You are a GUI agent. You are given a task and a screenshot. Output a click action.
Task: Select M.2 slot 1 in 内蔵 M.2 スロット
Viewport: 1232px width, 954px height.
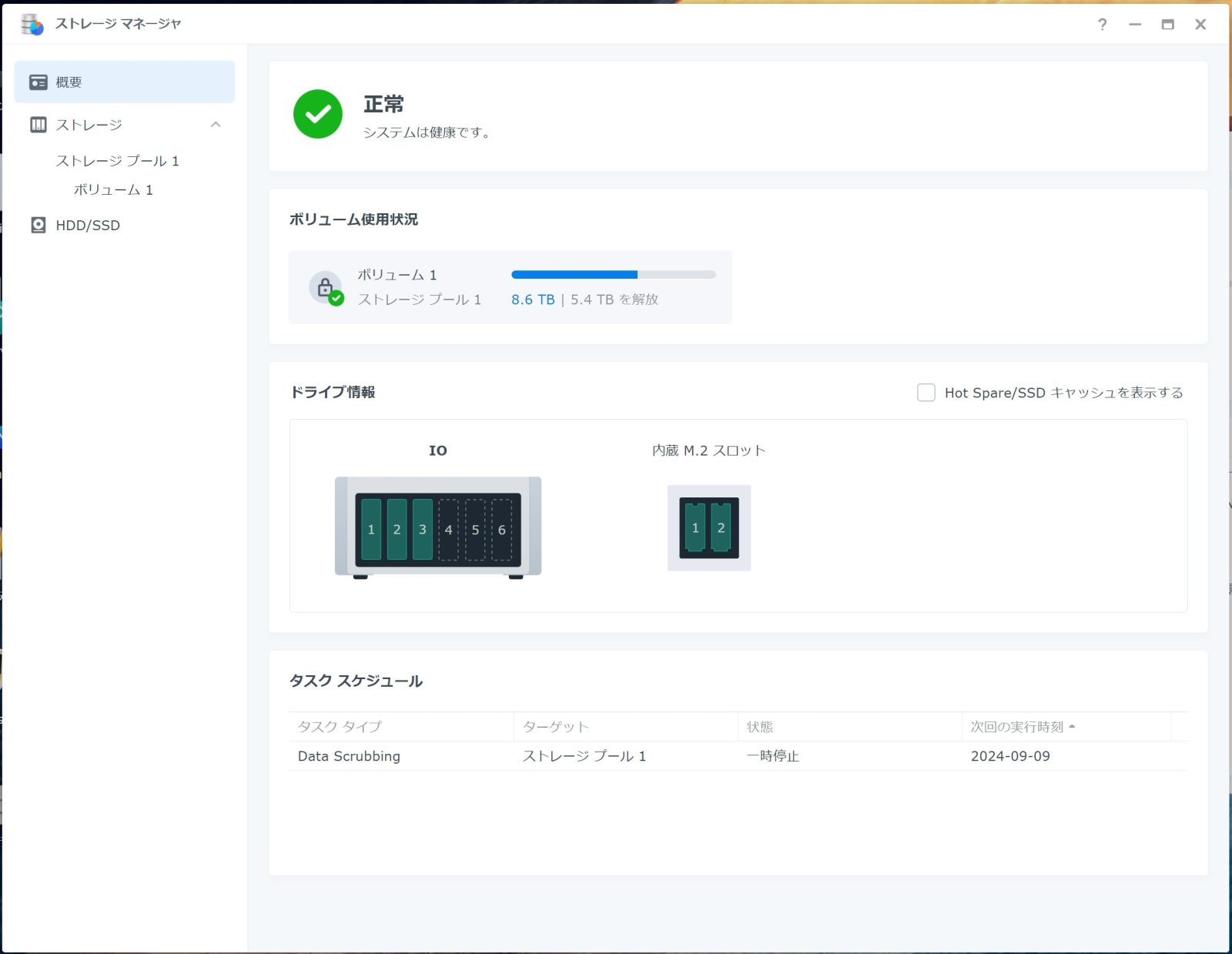pos(695,527)
